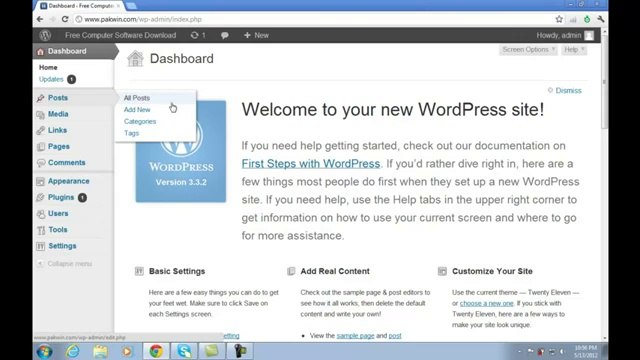Open First Steps with WordPress link
640x360 pixels.
point(311,164)
